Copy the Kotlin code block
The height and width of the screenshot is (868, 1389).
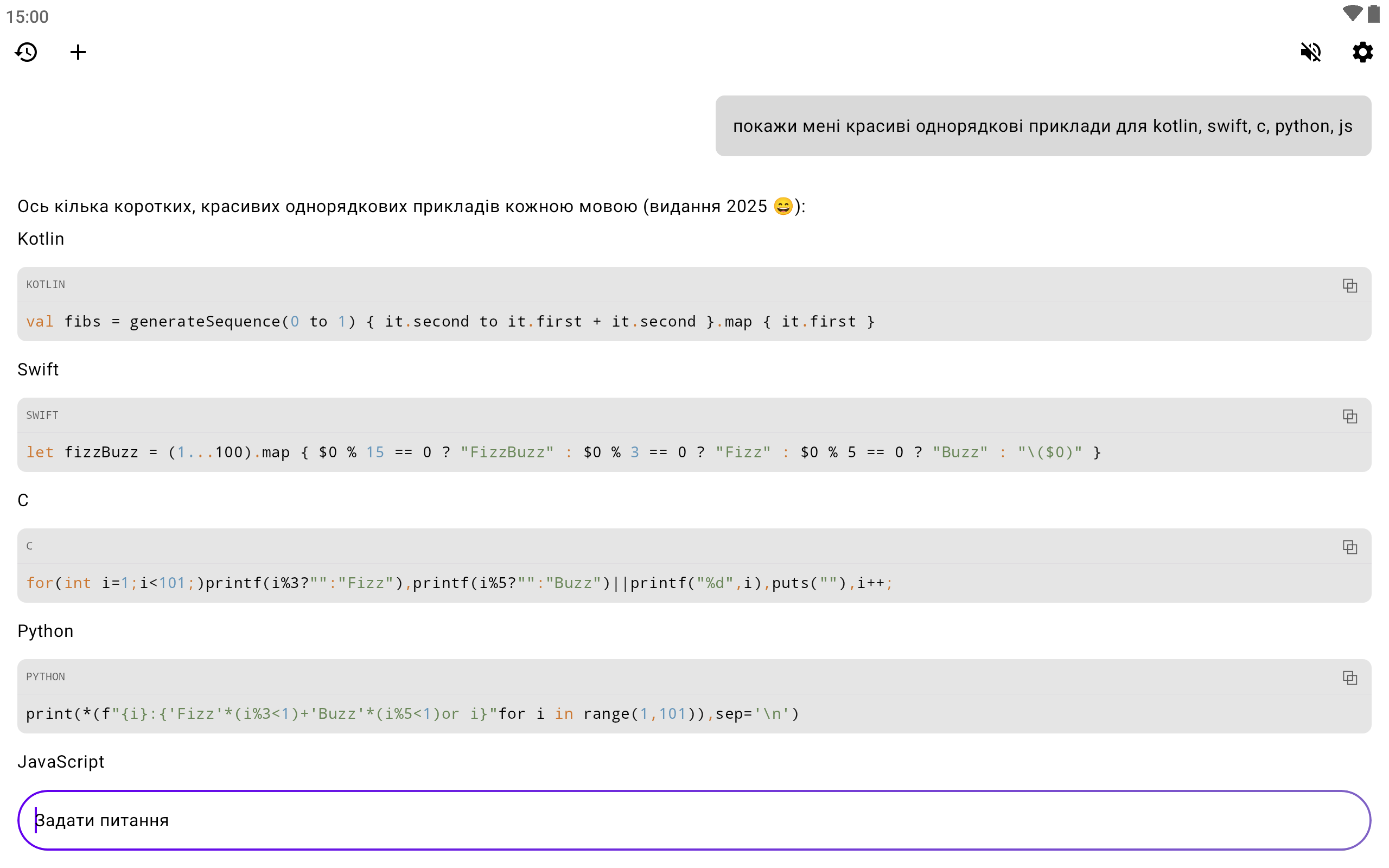click(x=1349, y=285)
